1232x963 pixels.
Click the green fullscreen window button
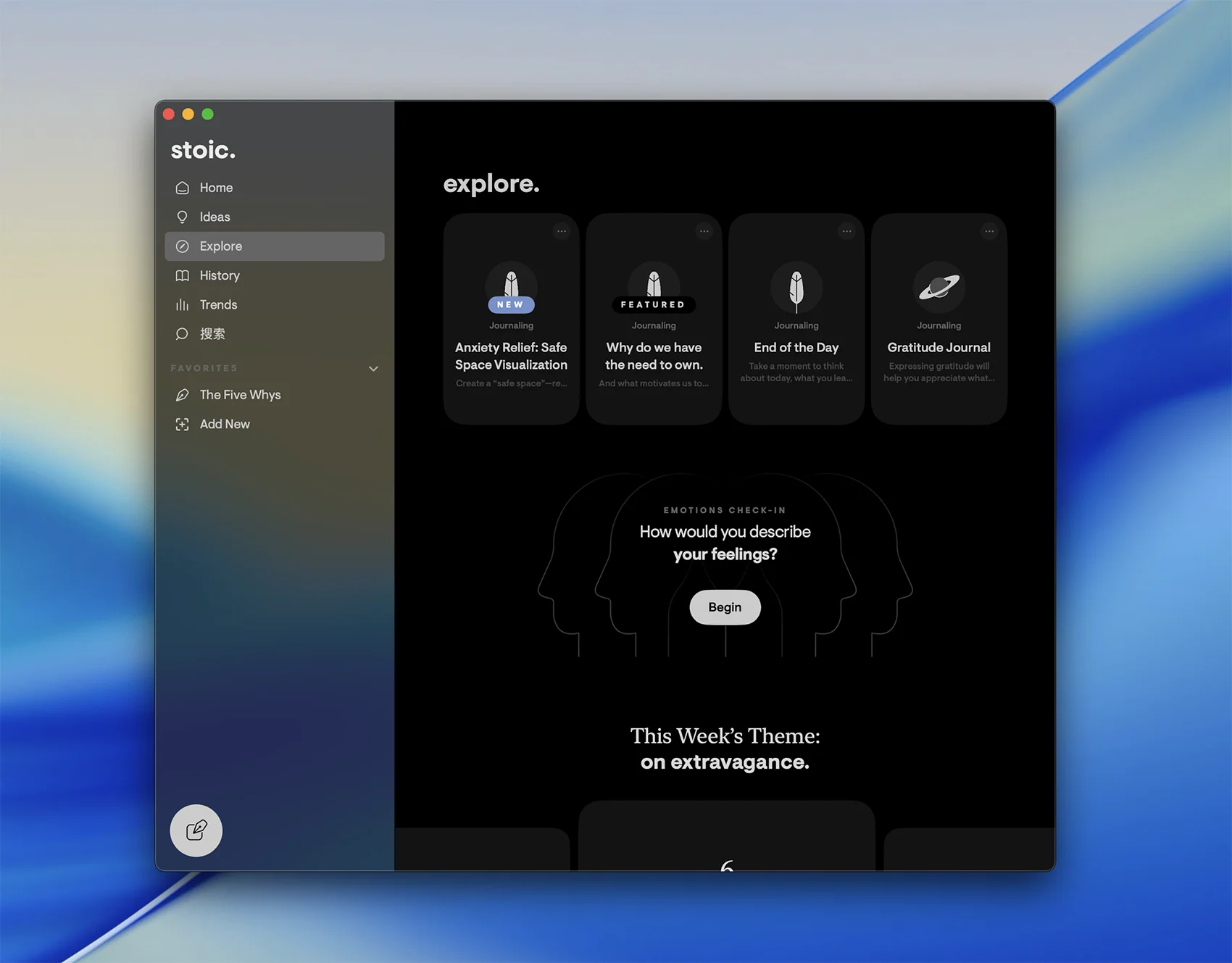208,114
